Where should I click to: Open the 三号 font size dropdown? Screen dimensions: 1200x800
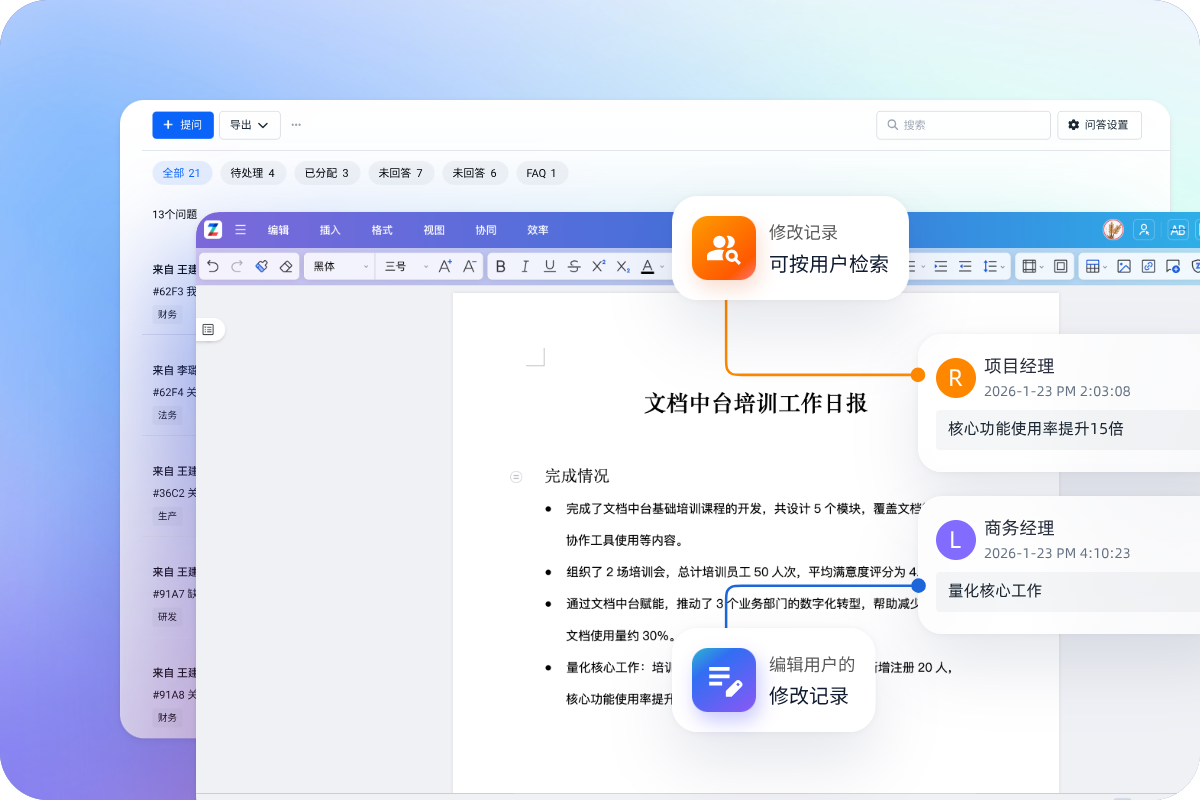click(x=407, y=266)
